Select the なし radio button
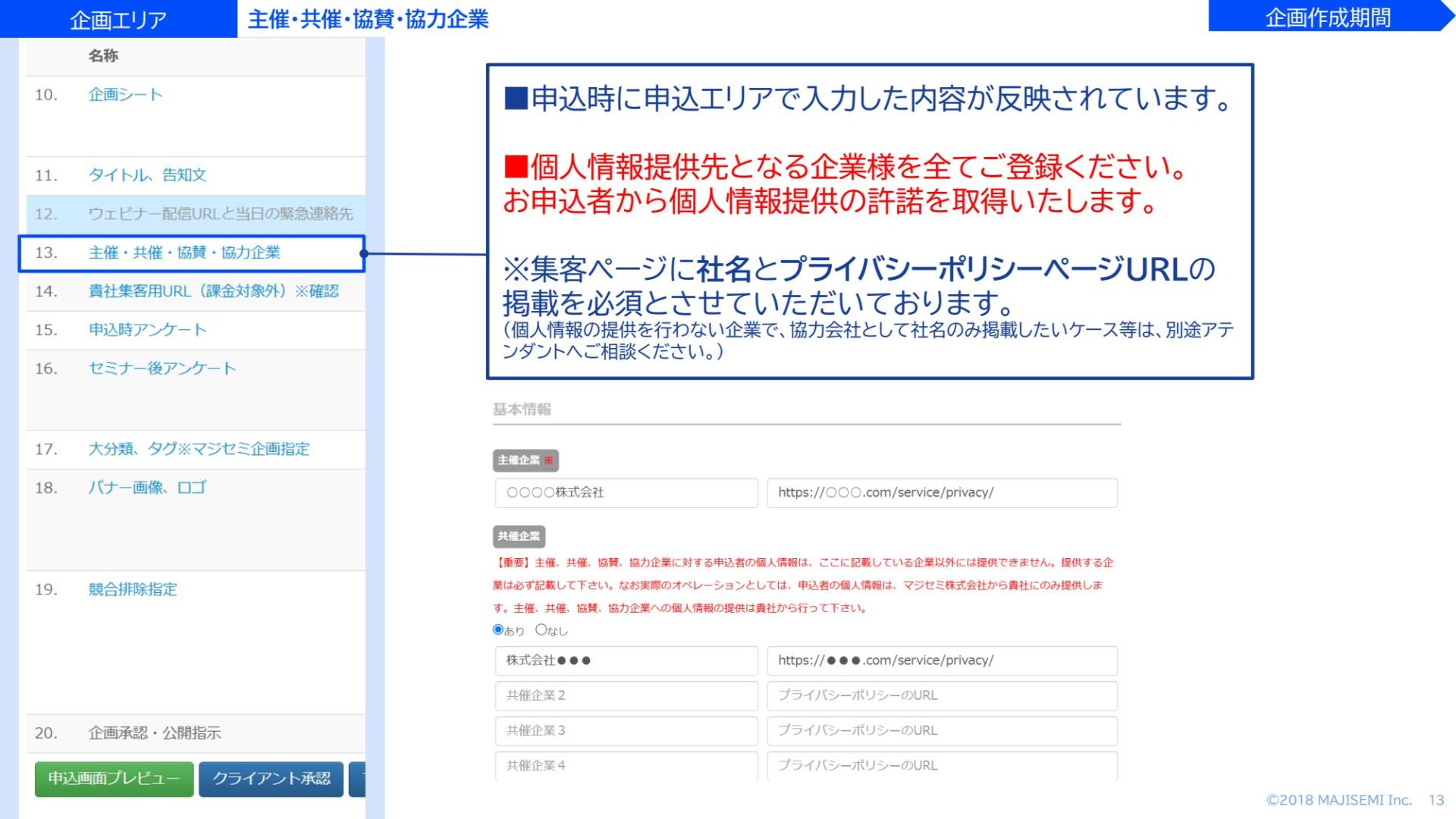 (541, 629)
